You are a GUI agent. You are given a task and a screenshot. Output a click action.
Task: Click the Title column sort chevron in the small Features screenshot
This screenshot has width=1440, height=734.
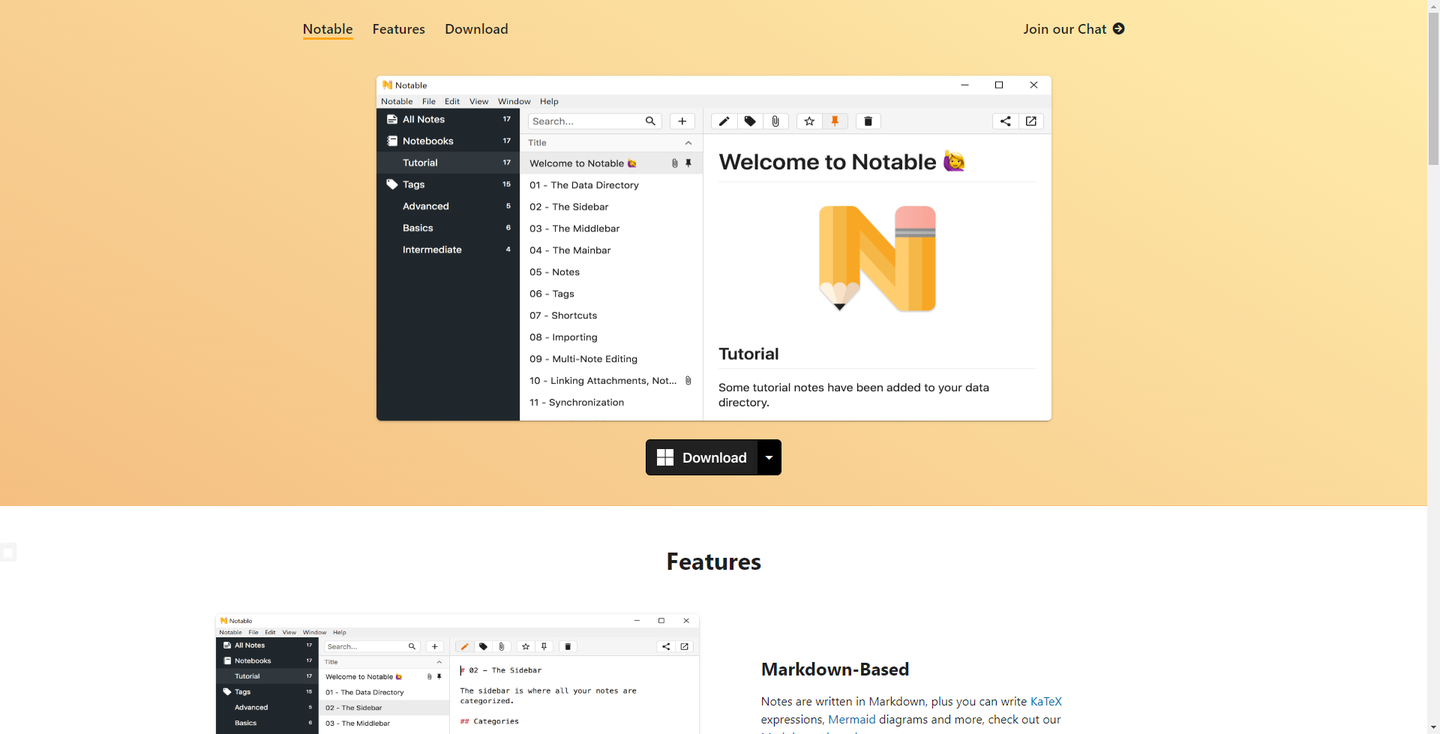pos(439,662)
